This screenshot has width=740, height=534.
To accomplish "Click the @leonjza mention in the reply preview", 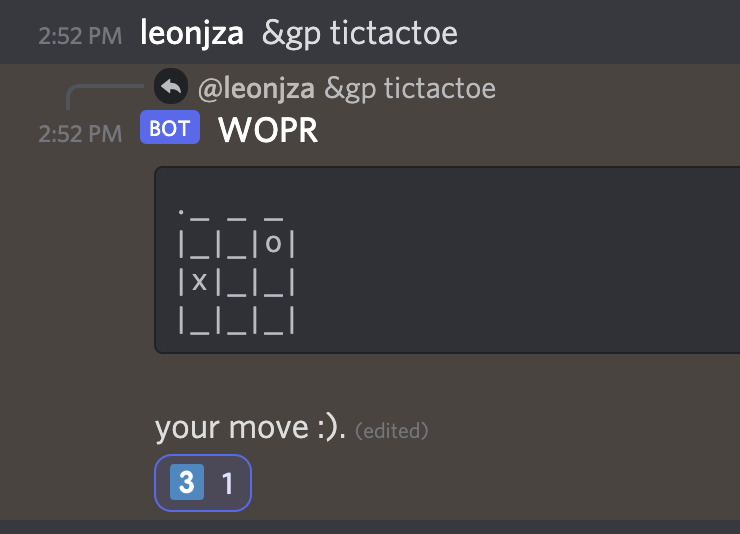I will 257,89.
